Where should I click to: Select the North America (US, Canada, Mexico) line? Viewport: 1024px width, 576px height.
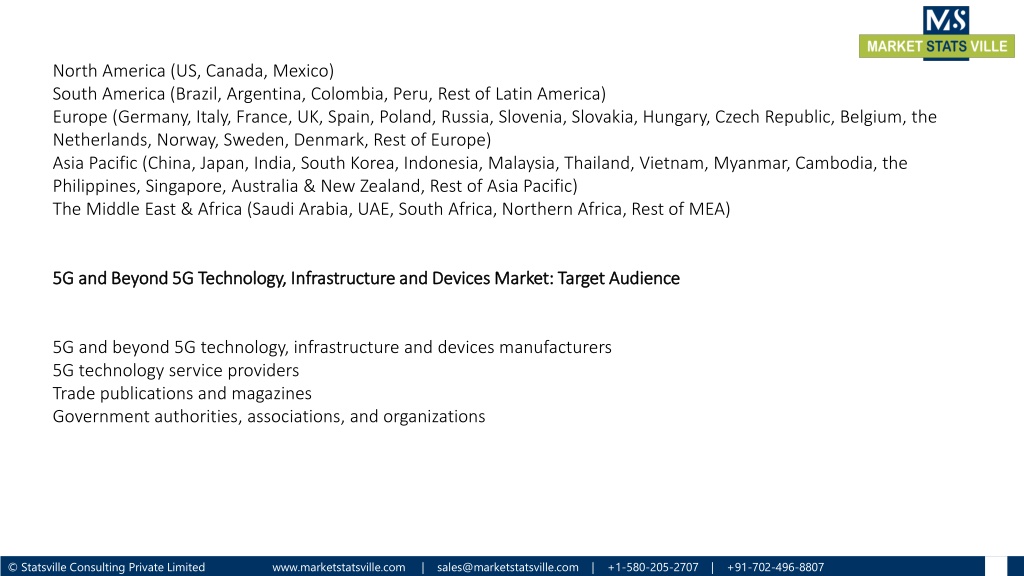click(193, 71)
